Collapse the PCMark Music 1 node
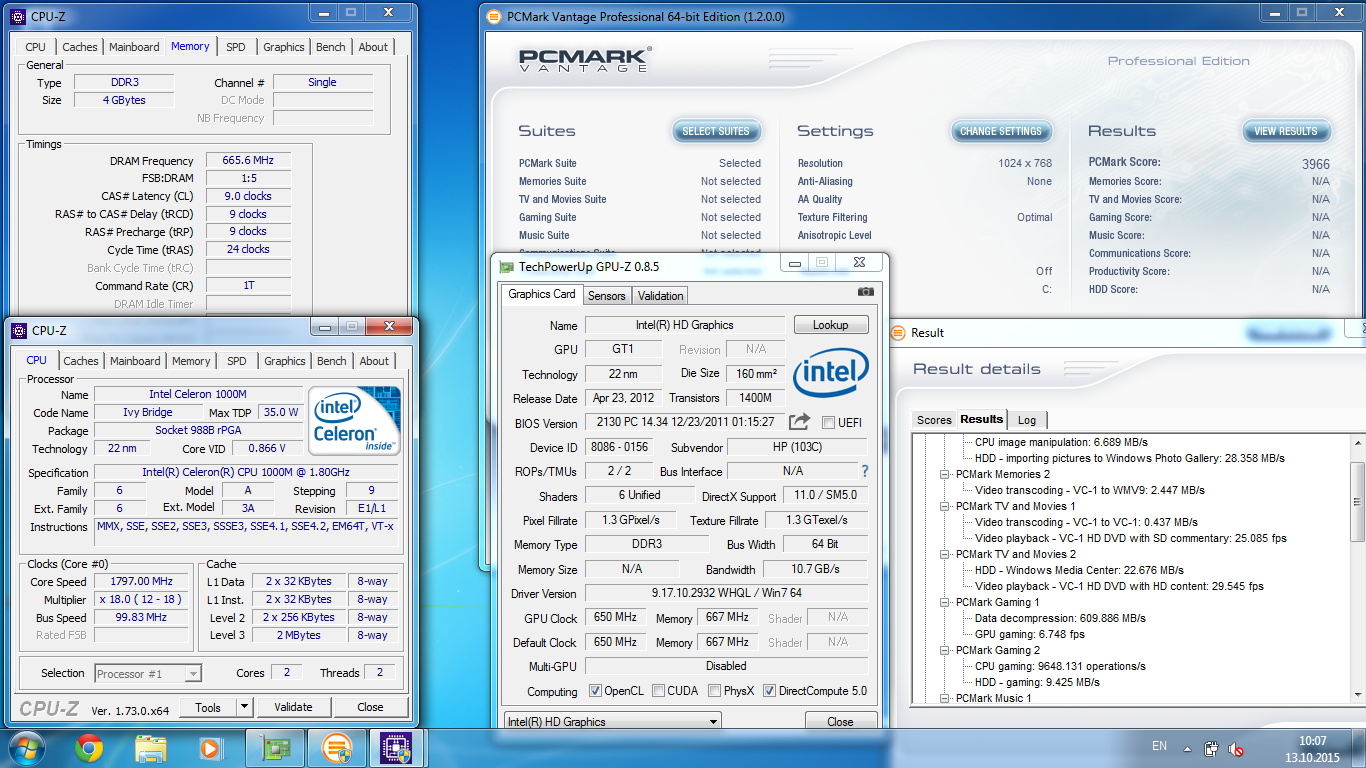The height and width of the screenshot is (768, 1366). click(x=945, y=699)
